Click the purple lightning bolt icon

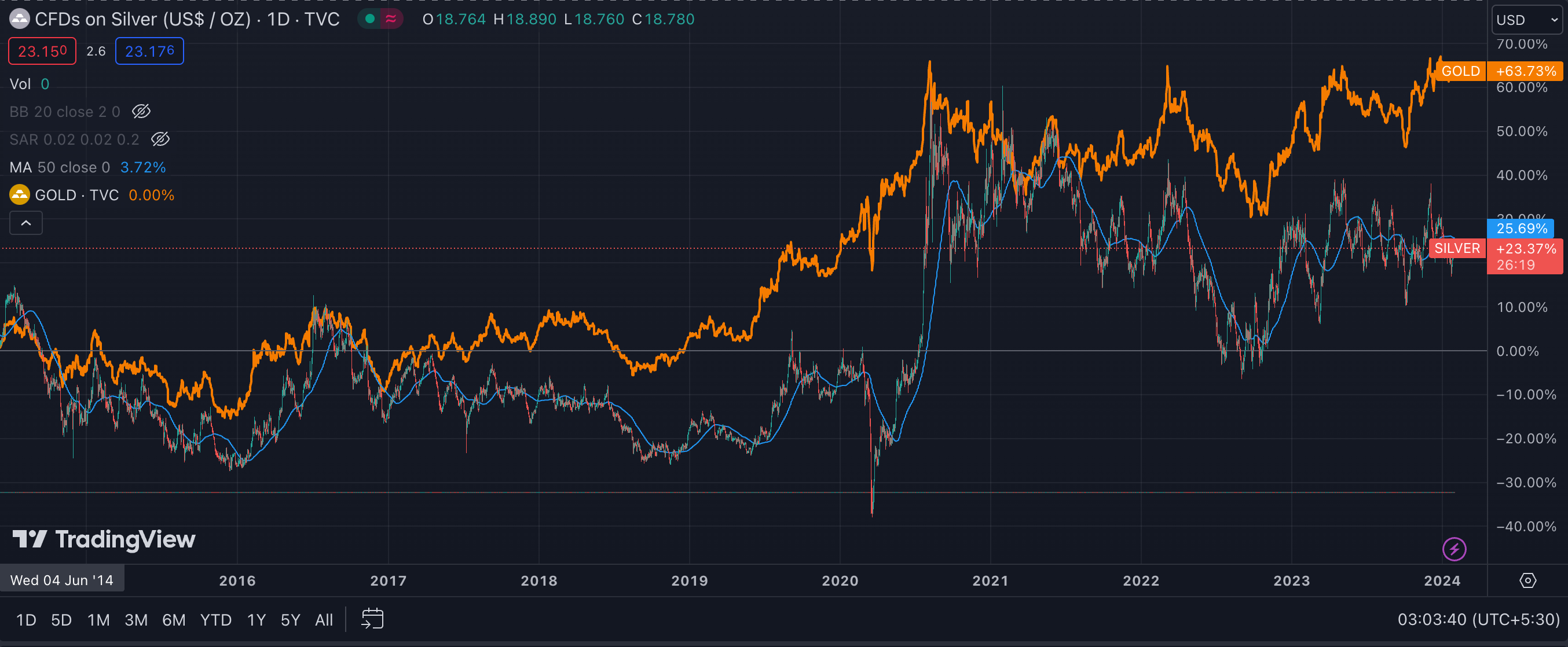tap(1453, 549)
